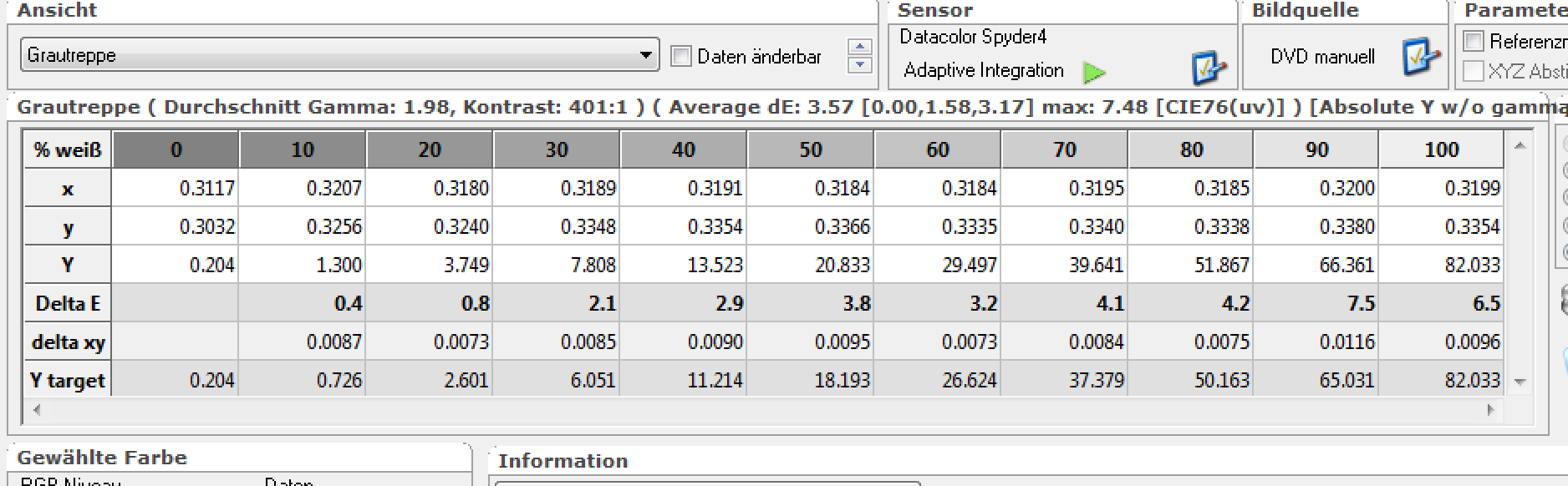
Task: Select the 'delta xy' row header
Action: [68, 342]
